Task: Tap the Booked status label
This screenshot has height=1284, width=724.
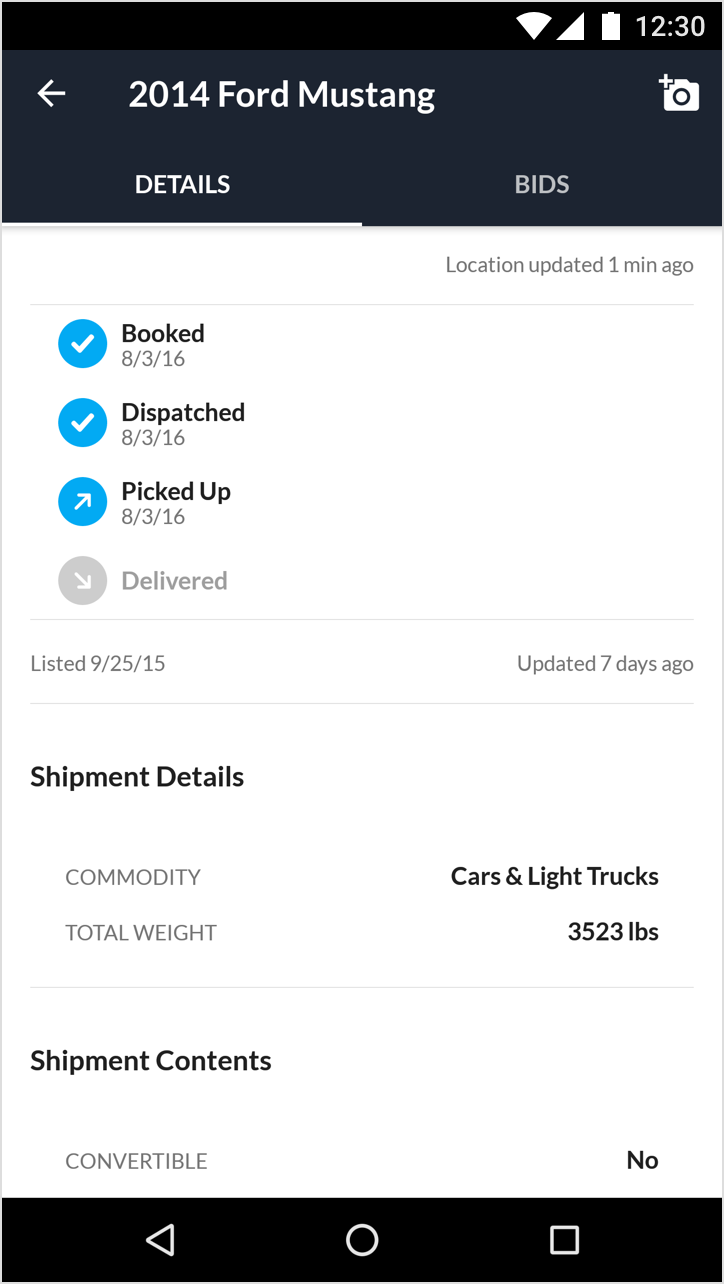Action: [x=163, y=334]
